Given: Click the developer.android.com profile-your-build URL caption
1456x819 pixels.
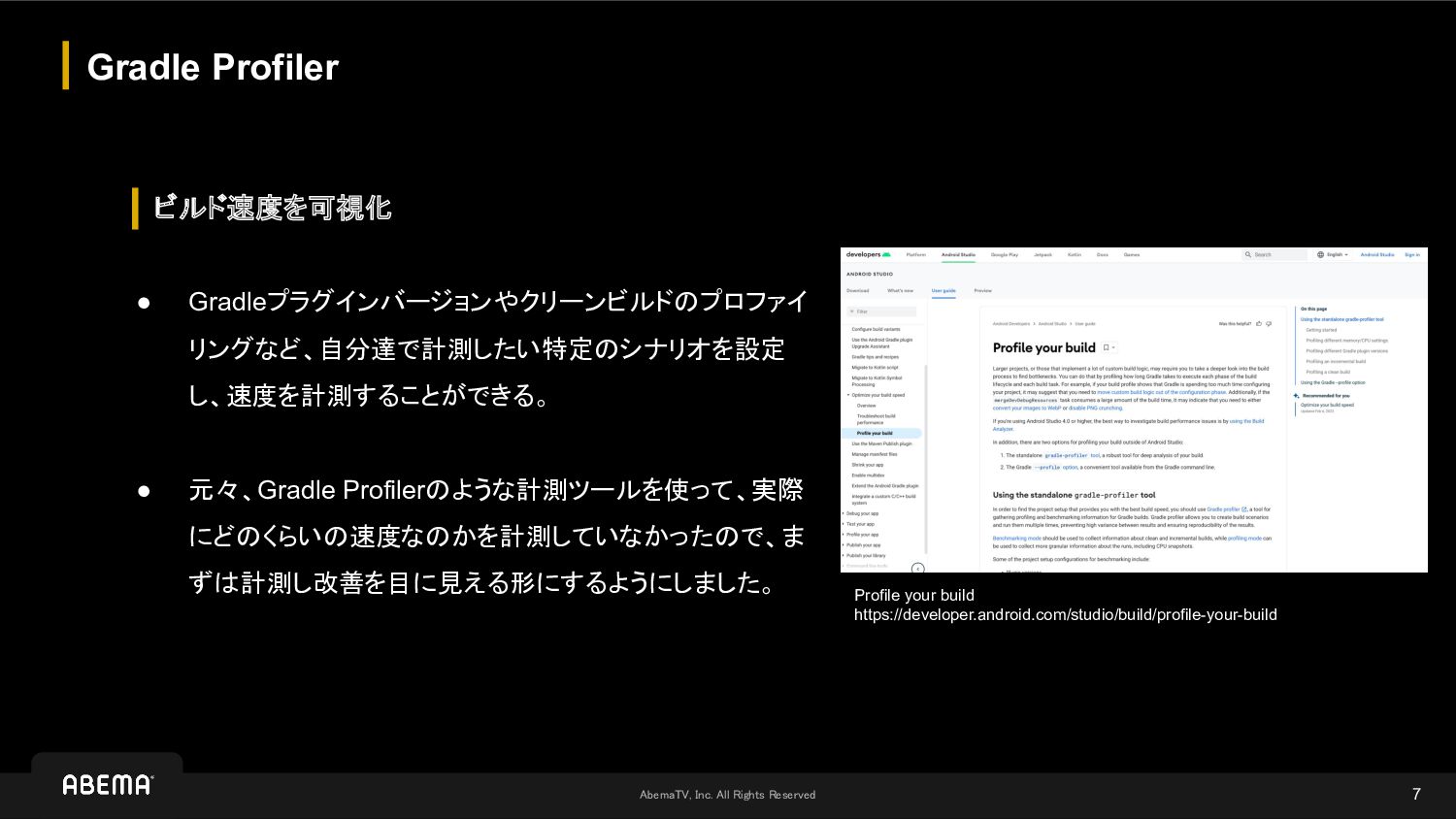Looking at the screenshot, I should click(1066, 614).
